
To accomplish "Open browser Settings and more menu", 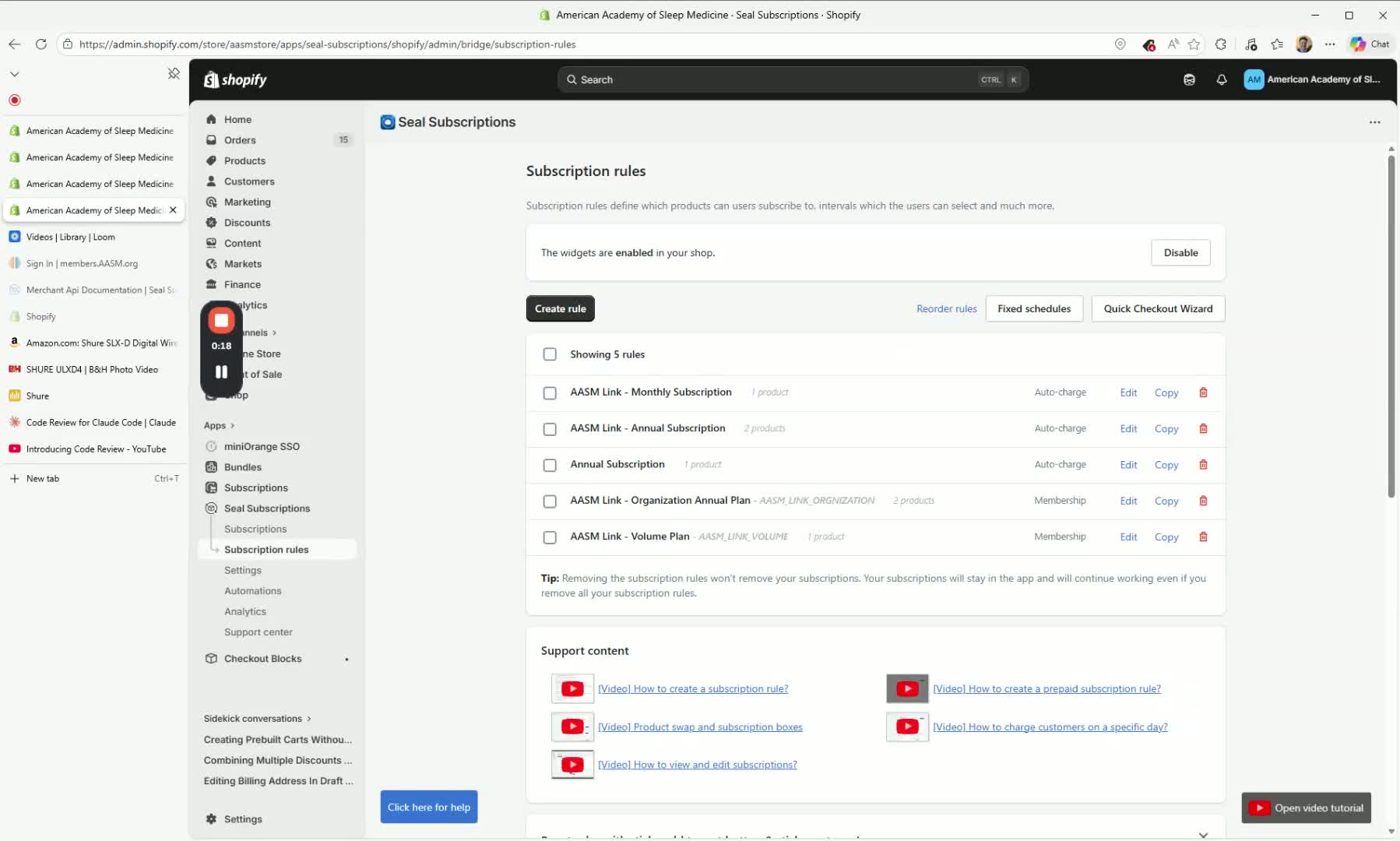I will (x=1330, y=44).
